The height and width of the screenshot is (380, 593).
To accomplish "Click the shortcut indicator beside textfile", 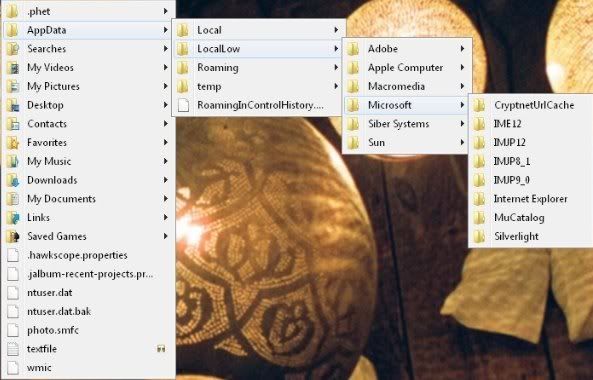I will [161, 349].
